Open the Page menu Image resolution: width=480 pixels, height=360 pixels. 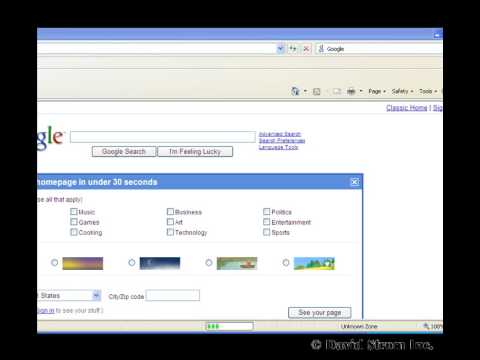click(x=377, y=91)
